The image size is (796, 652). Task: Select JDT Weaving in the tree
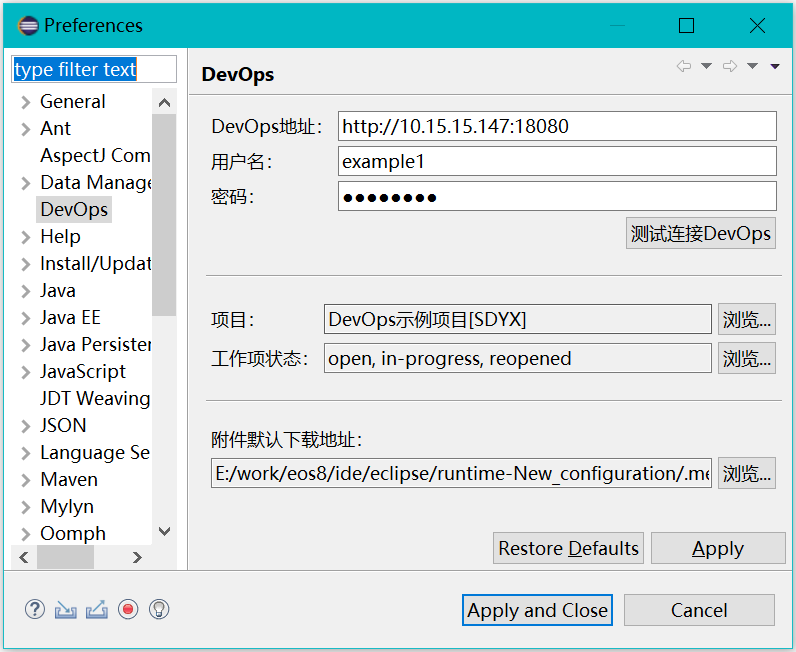[x=95, y=398]
